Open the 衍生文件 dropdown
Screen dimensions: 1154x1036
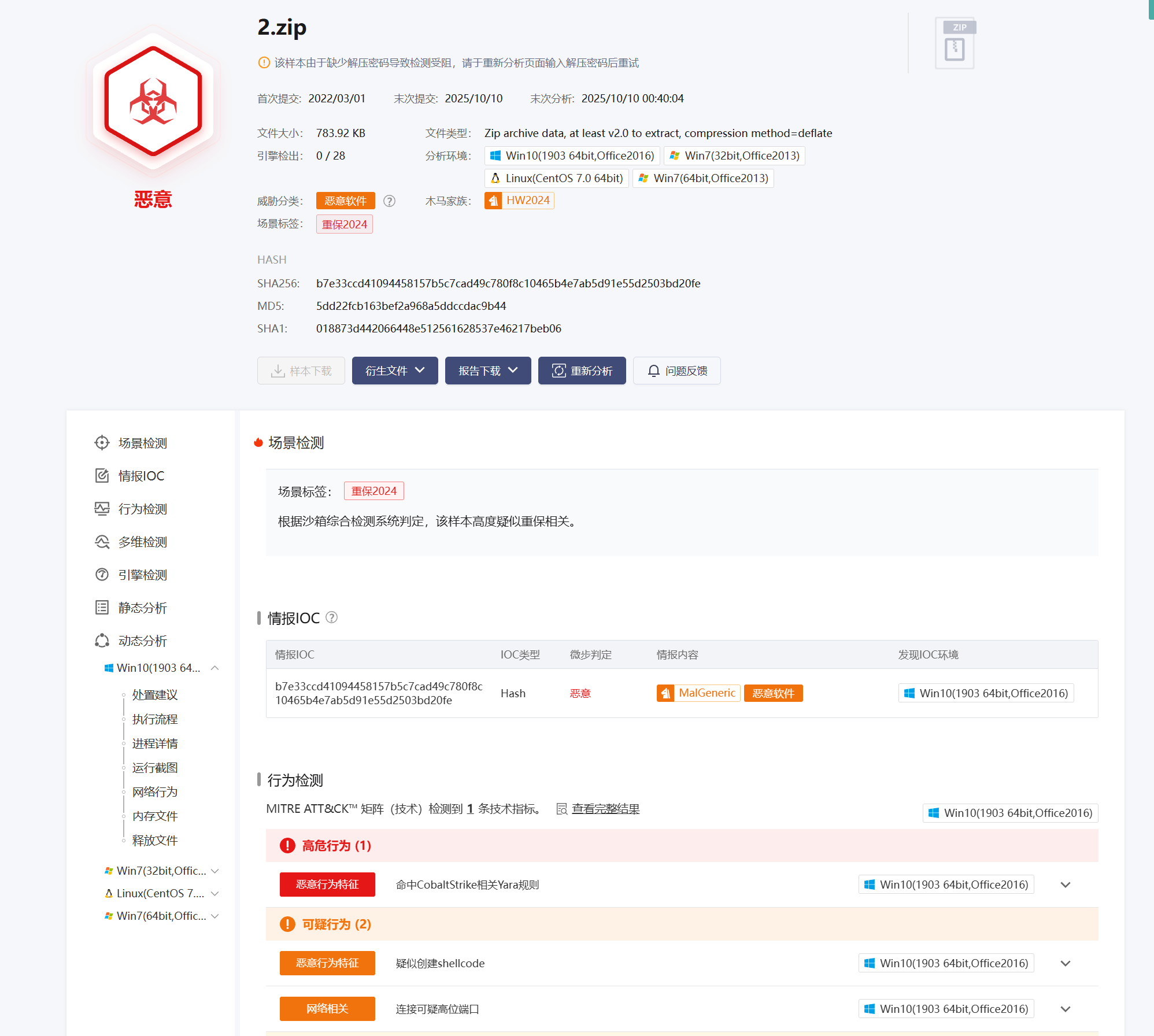click(395, 371)
